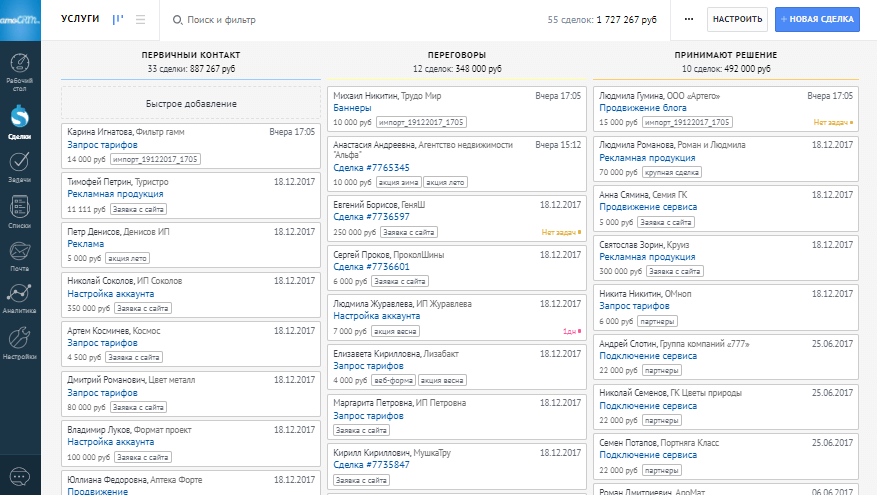Click the Поиск и фильтр search field

pyautogui.click(x=300, y=19)
